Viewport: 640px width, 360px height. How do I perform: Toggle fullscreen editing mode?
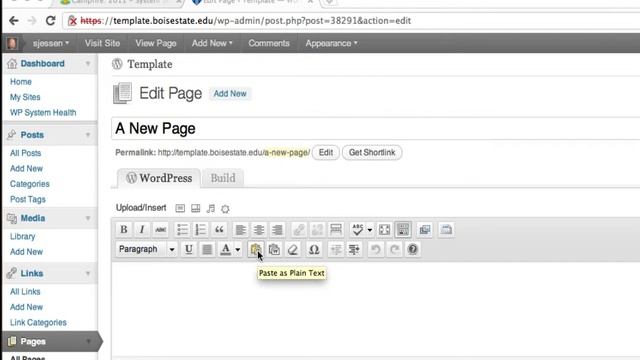click(x=384, y=229)
